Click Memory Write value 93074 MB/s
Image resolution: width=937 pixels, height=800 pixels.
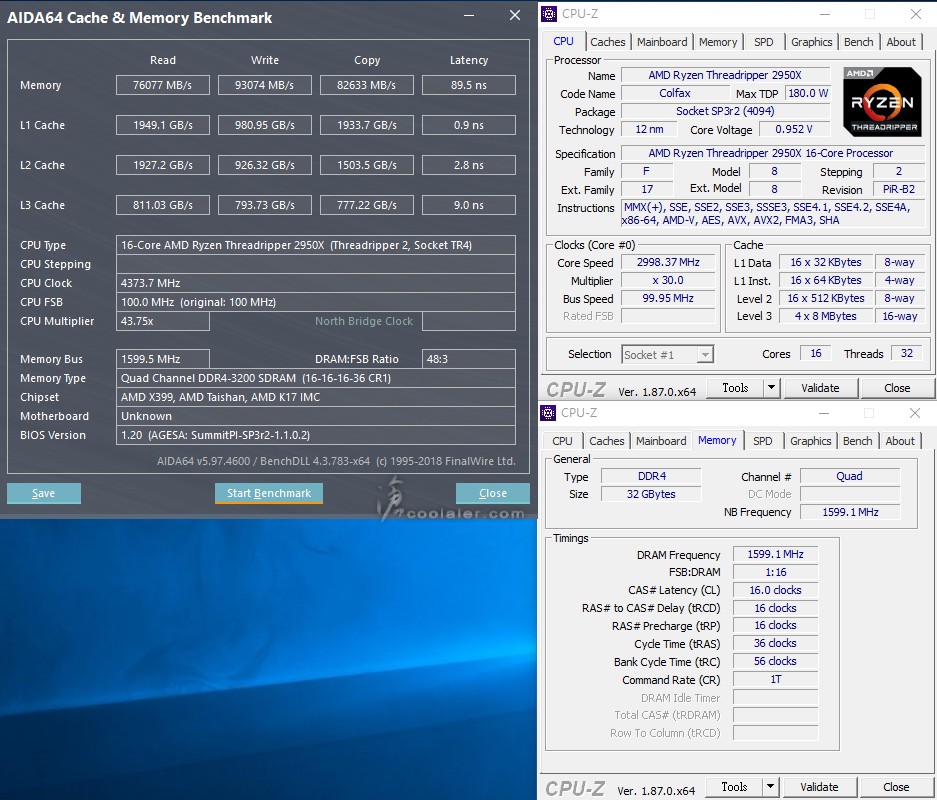pyautogui.click(x=265, y=85)
